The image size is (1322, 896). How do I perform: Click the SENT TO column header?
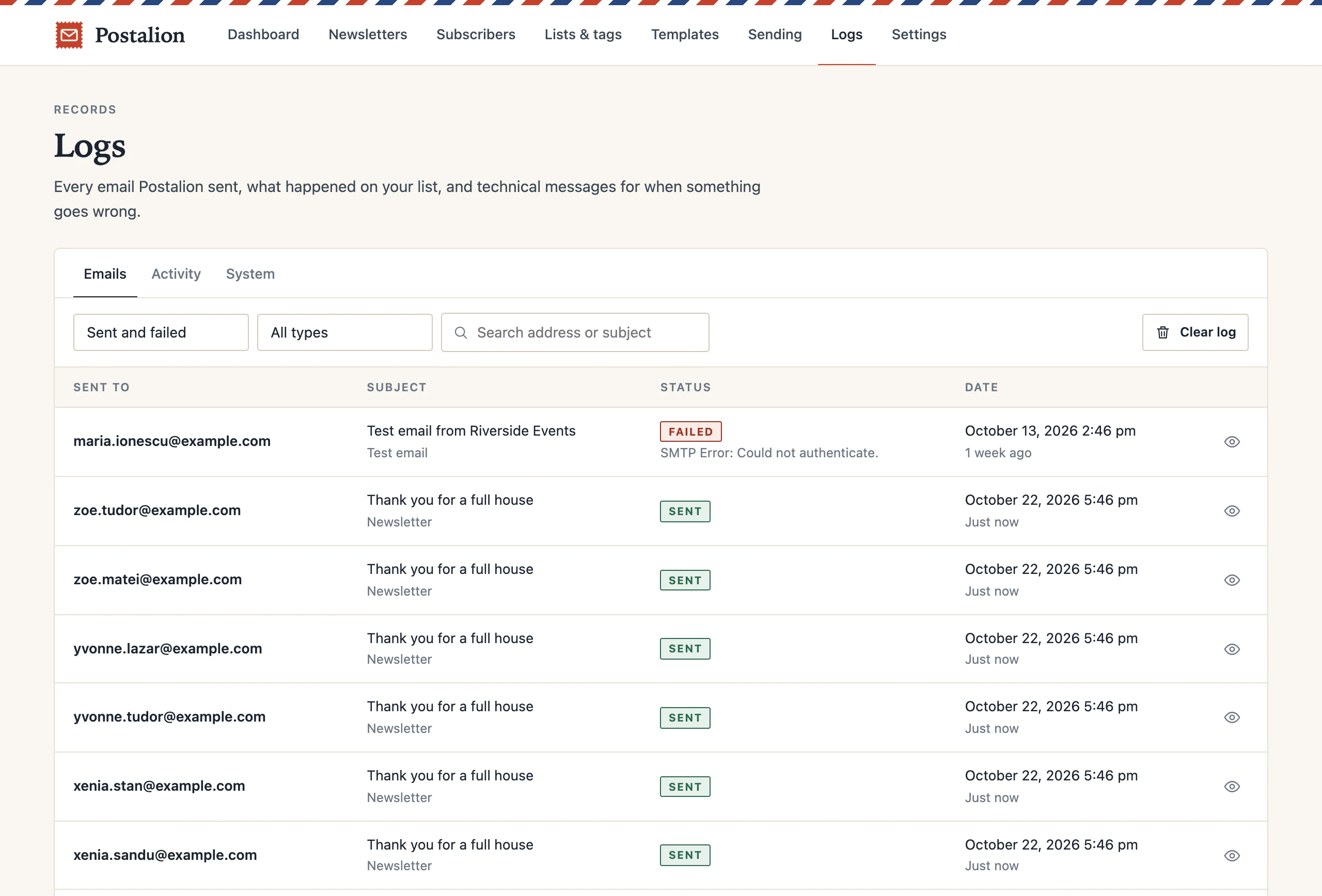[x=101, y=387]
